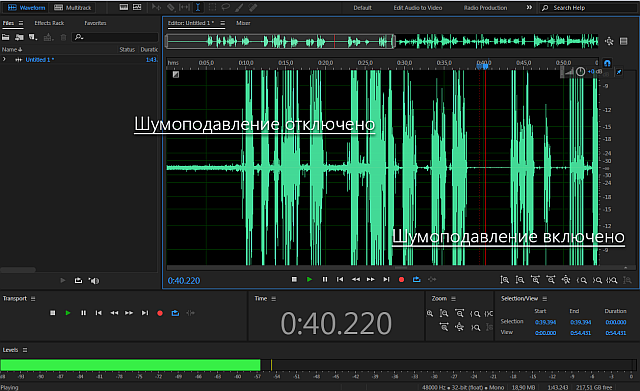Toggle the spectral pitch display
The width and height of the screenshot is (640, 391).
click(137, 7)
